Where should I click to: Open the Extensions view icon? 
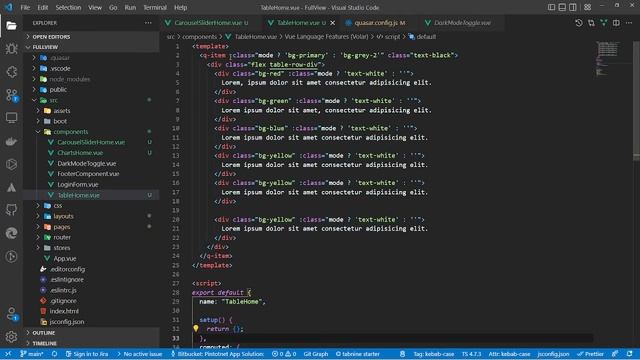pos(11,72)
